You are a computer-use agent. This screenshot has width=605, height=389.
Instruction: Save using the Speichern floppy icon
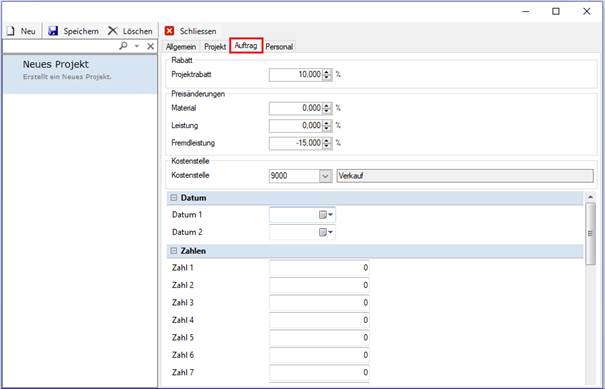click(x=53, y=31)
